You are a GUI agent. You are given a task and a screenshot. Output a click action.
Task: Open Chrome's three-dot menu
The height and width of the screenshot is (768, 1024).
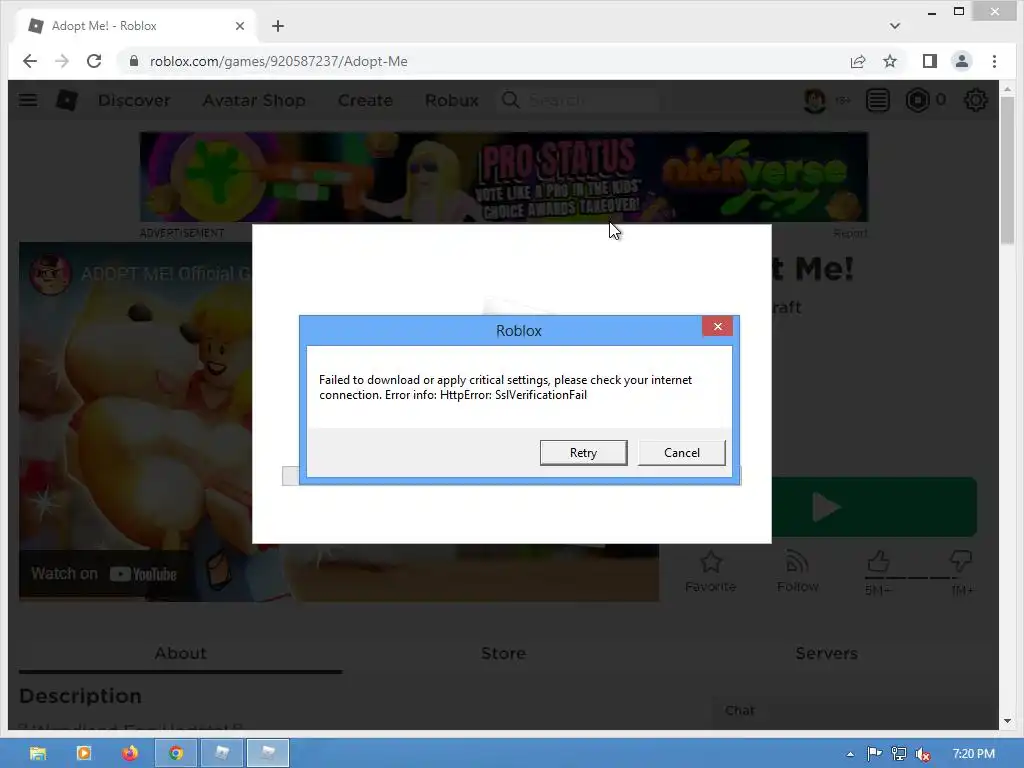click(x=994, y=61)
